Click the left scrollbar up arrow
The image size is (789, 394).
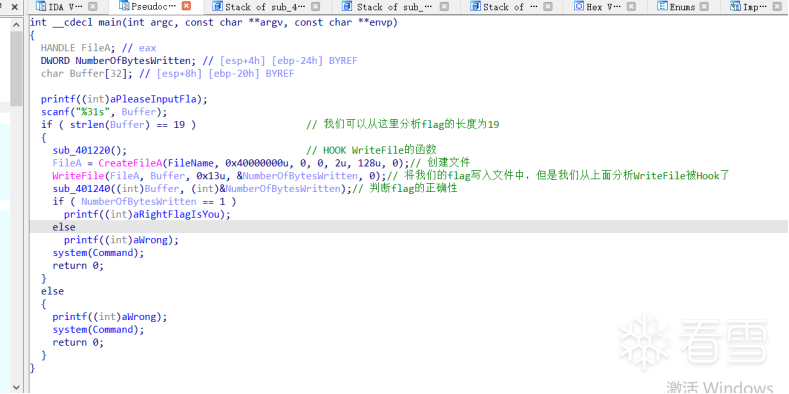tap(16, 25)
